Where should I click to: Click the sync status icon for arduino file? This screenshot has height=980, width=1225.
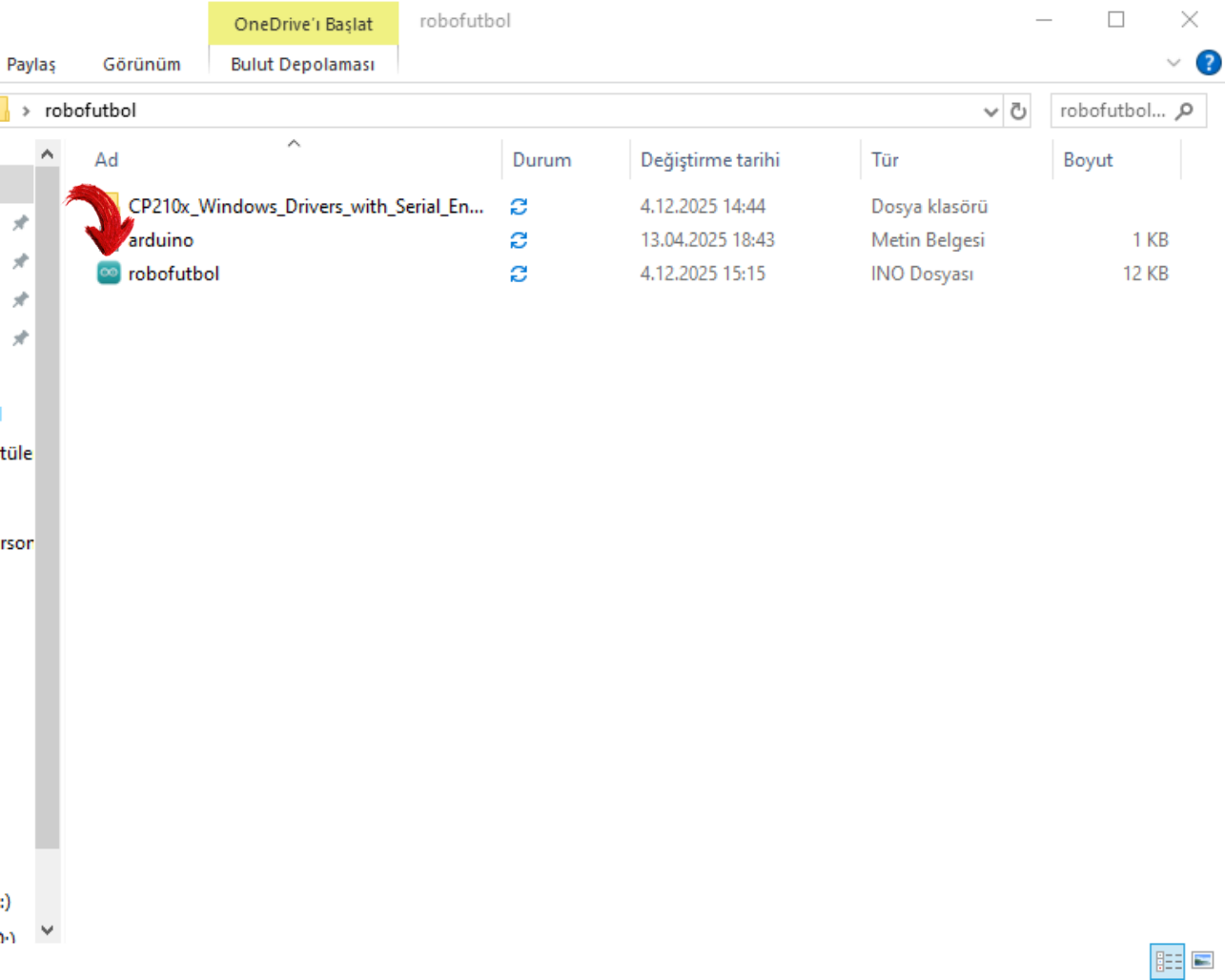pos(519,240)
